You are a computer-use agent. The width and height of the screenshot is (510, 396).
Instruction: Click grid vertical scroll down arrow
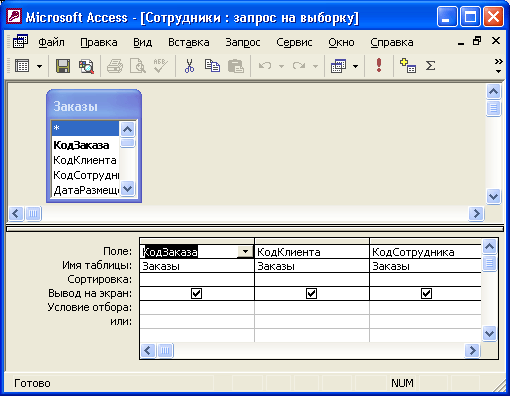tap(489, 333)
